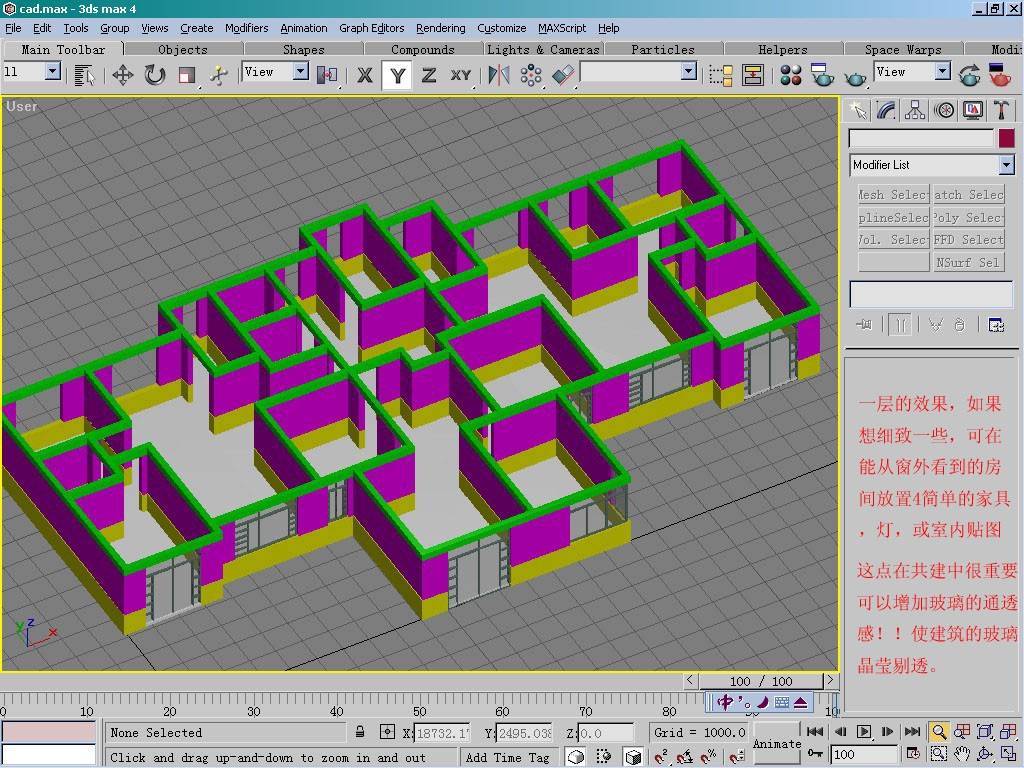Click the object color swatch

(x=1006, y=138)
